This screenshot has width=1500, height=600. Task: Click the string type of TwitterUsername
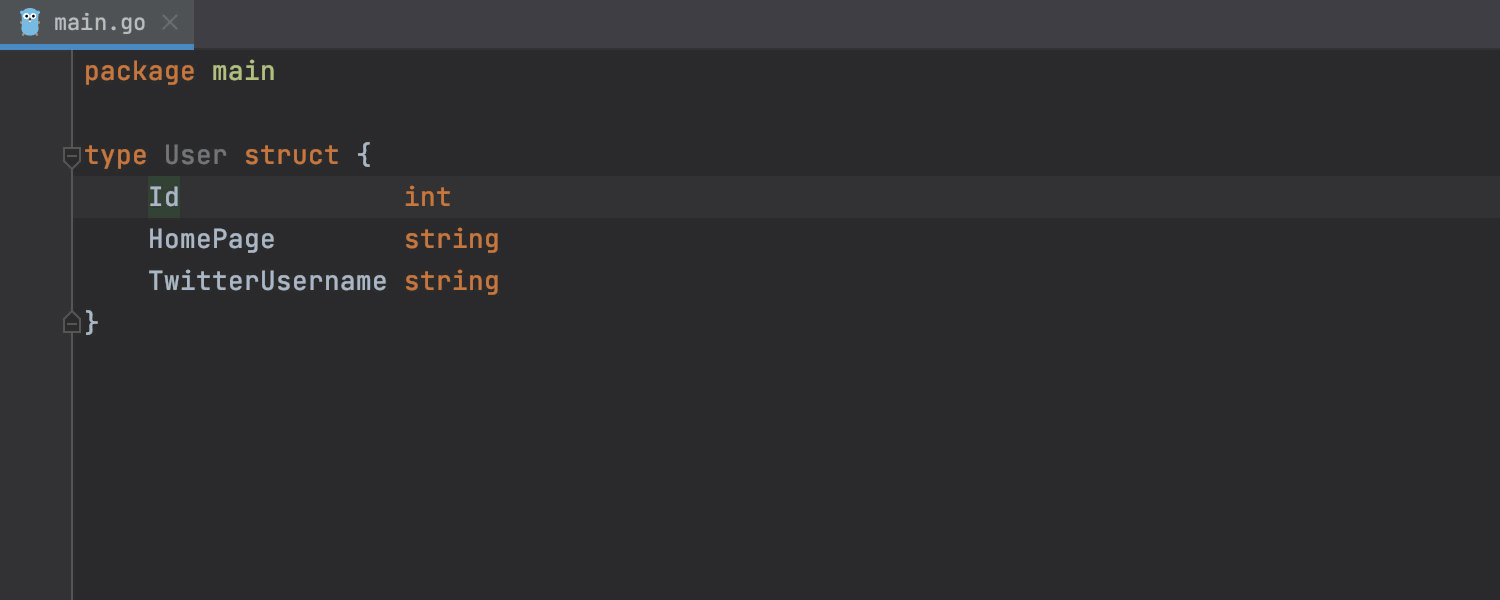pos(451,282)
